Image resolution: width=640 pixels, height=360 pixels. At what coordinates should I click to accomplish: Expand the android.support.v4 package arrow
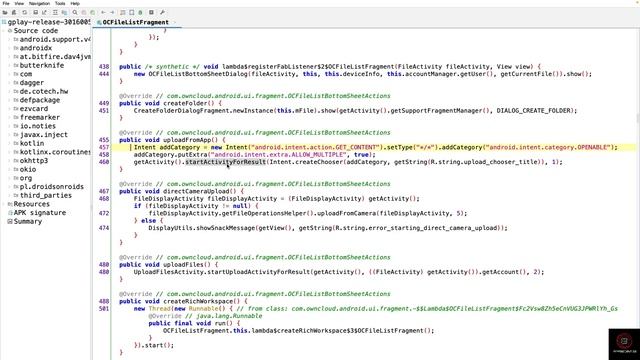[9, 40]
